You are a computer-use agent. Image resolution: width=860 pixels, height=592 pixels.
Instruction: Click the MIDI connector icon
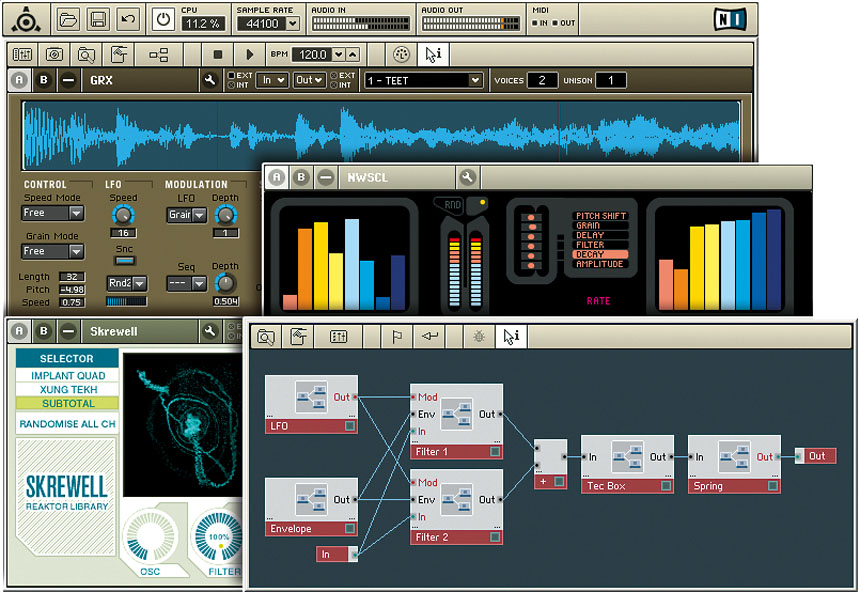[401, 54]
